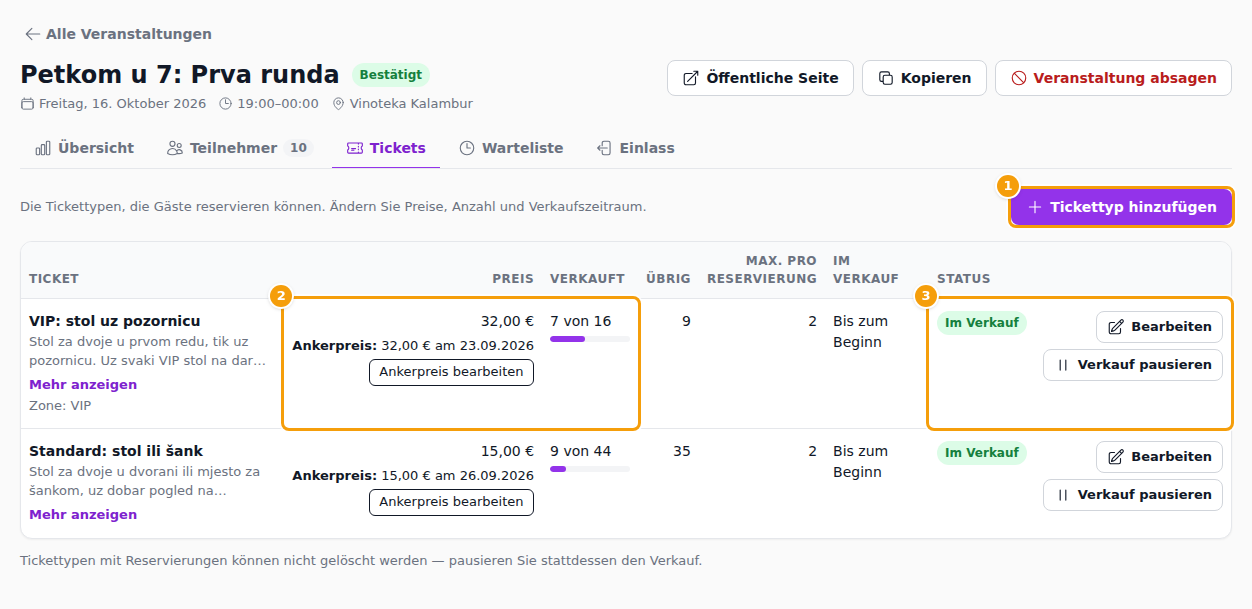The image size is (1252, 609).
Task: Click the copy icon in the Kopieren button
Action: coord(885,78)
